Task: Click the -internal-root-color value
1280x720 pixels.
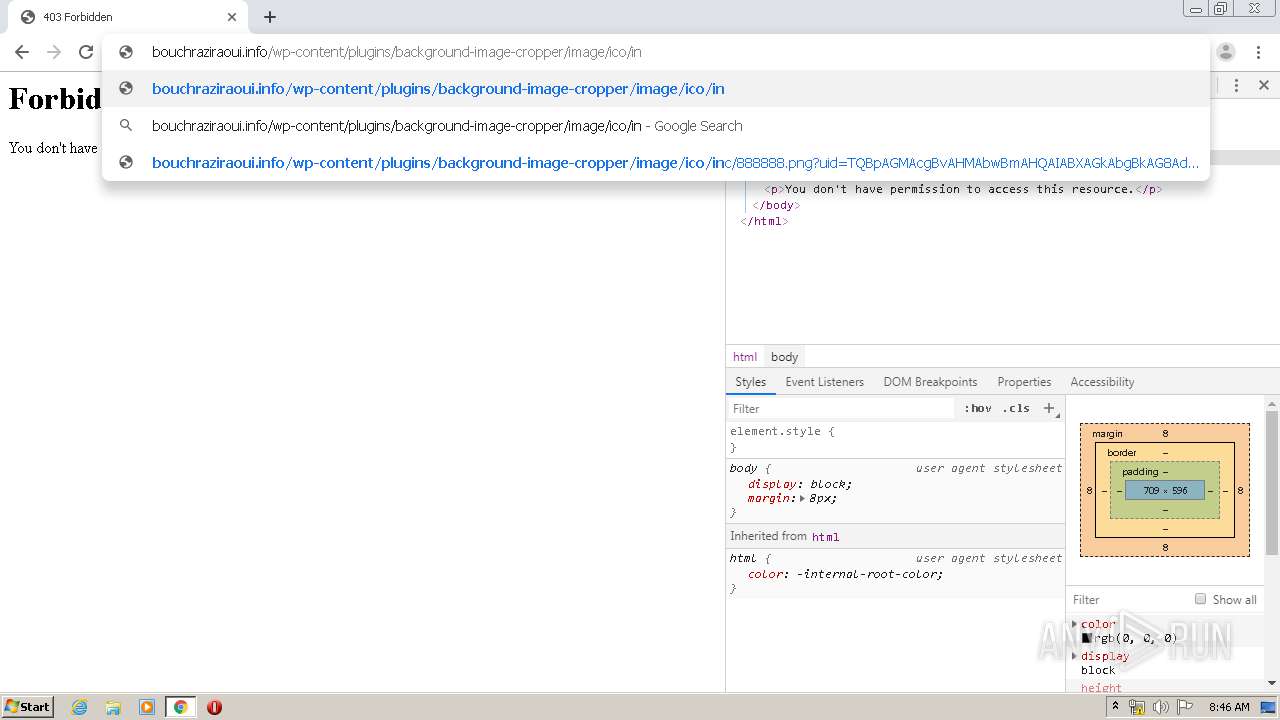Action: 869,574
